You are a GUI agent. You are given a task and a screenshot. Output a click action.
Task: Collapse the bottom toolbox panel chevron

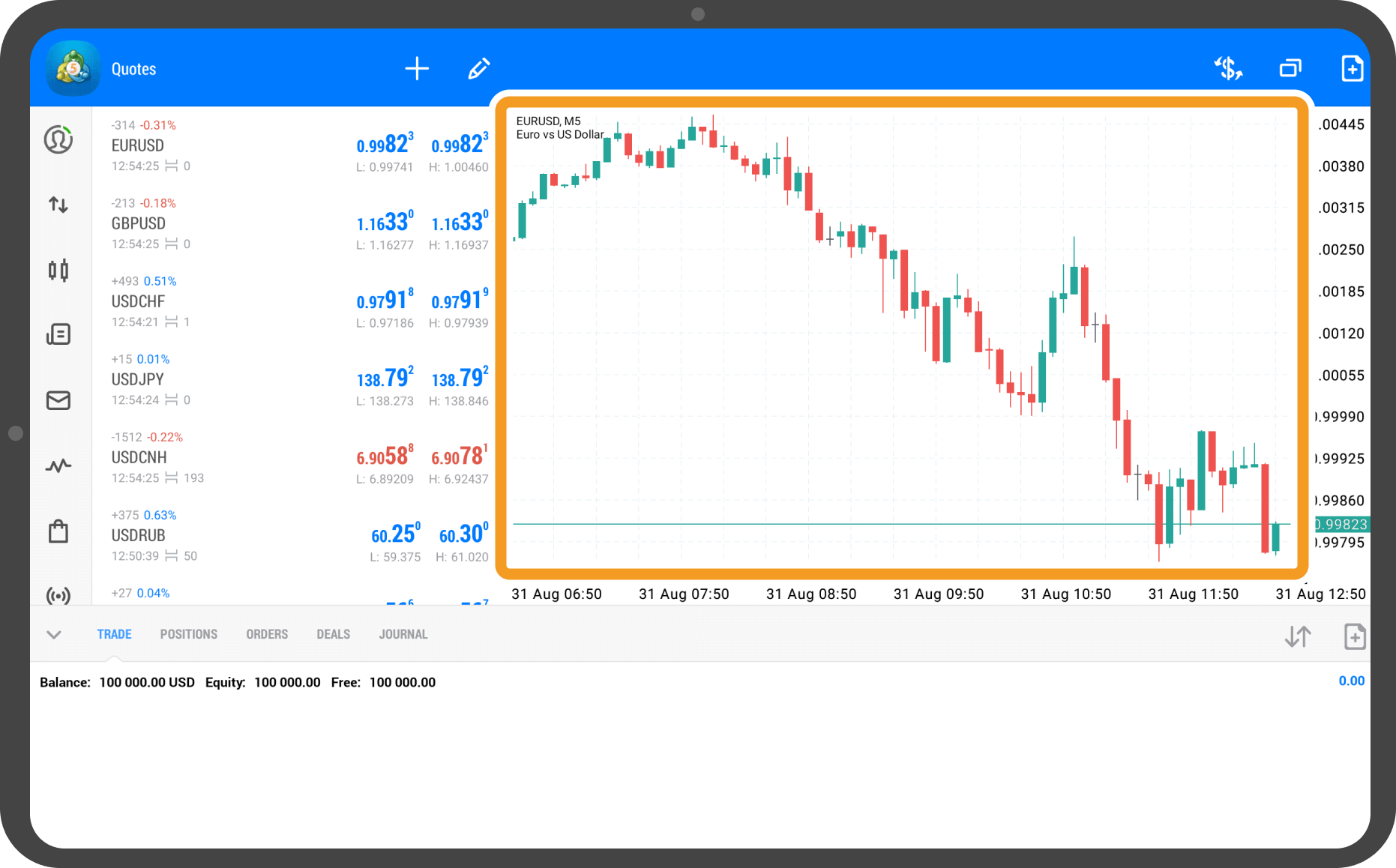[x=54, y=635]
